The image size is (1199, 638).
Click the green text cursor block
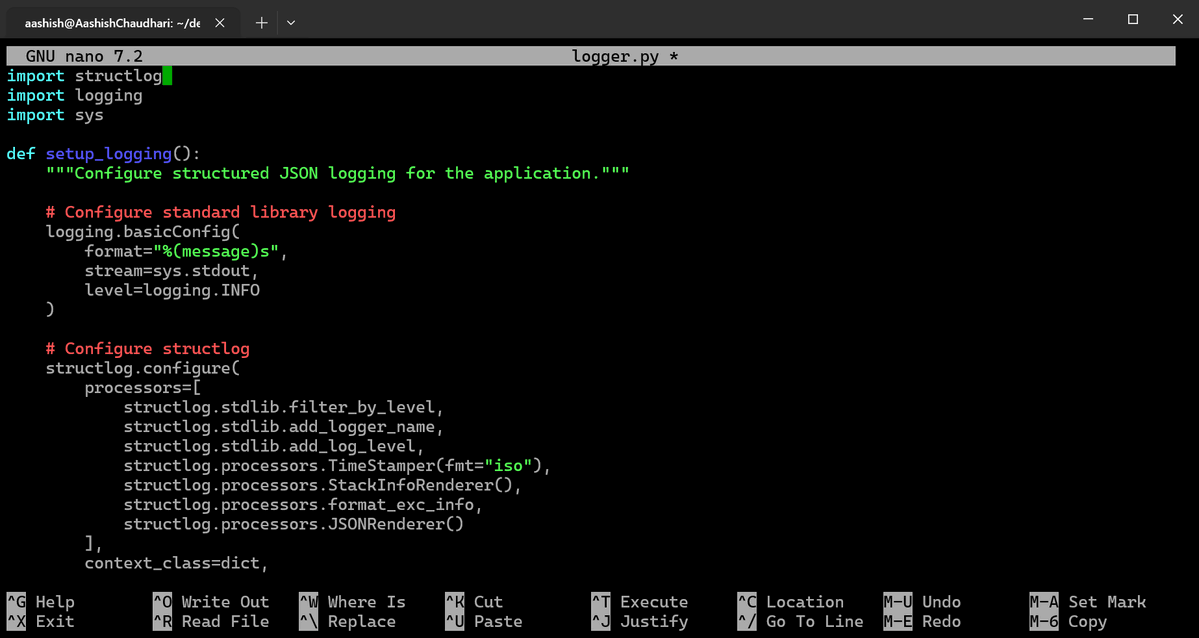(167, 76)
